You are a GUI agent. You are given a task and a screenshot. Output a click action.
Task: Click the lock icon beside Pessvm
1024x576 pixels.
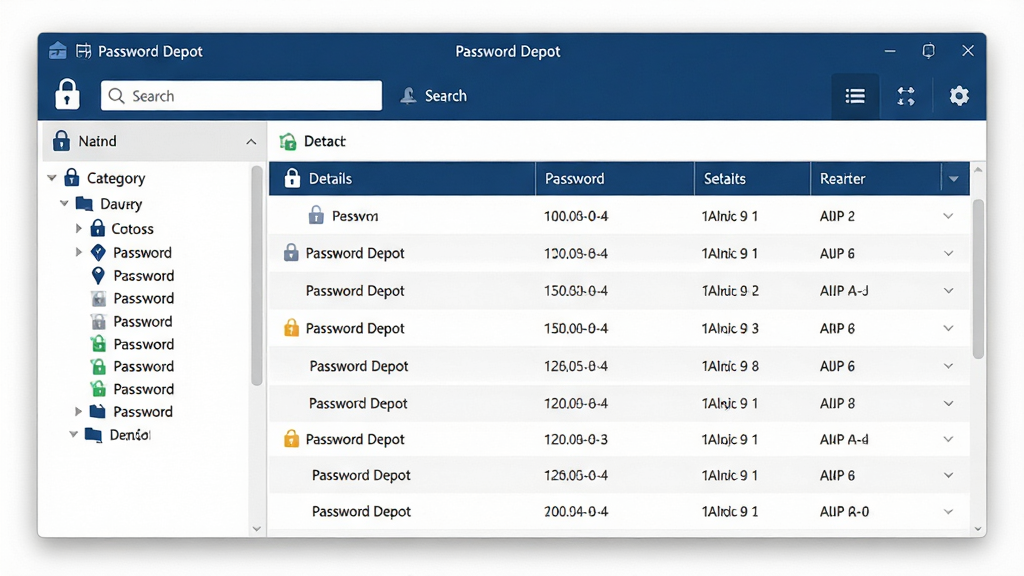316,215
